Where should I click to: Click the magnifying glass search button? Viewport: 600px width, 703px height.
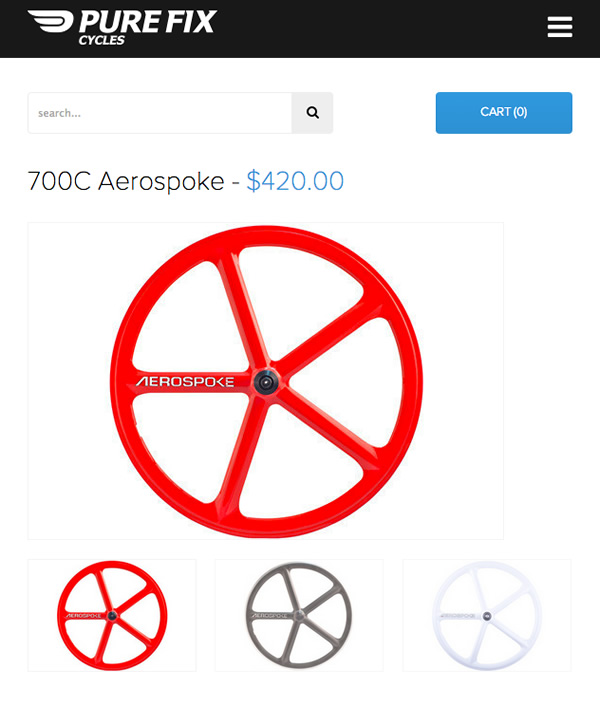(x=313, y=113)
